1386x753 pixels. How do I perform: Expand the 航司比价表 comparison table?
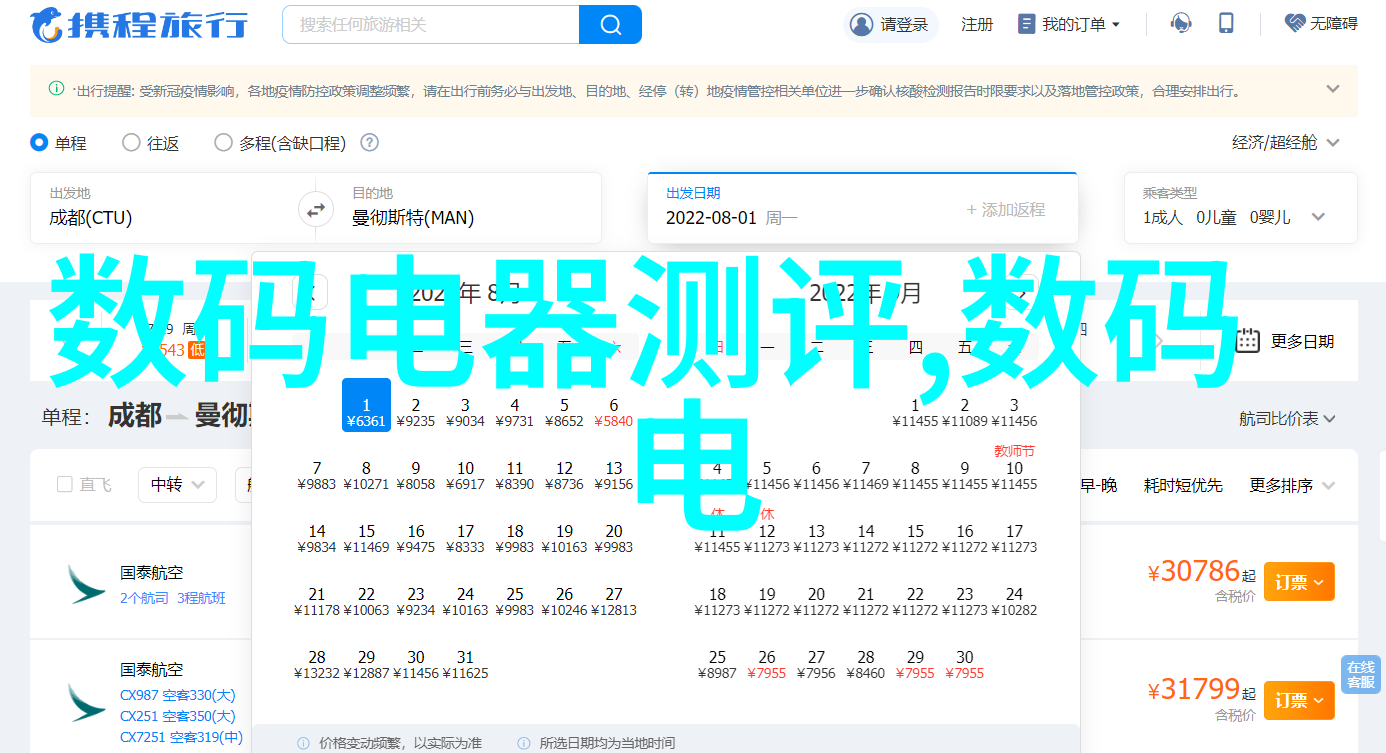[1288, 419]
